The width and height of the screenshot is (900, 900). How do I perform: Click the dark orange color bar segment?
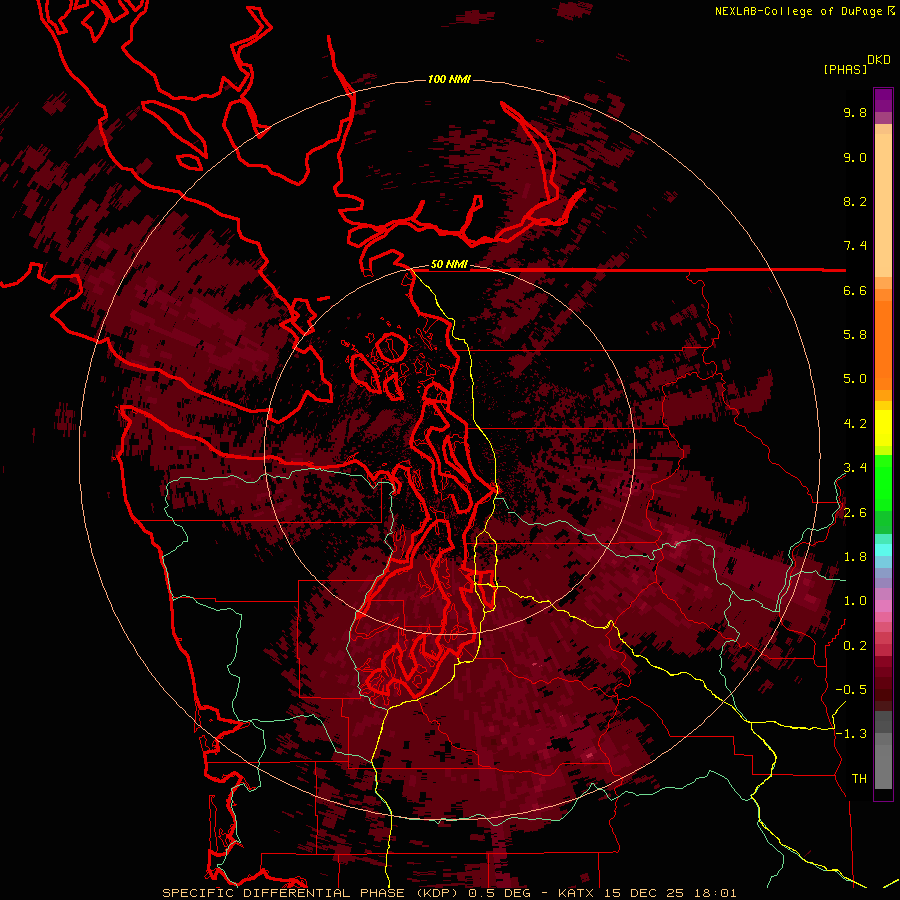point(883,345)
